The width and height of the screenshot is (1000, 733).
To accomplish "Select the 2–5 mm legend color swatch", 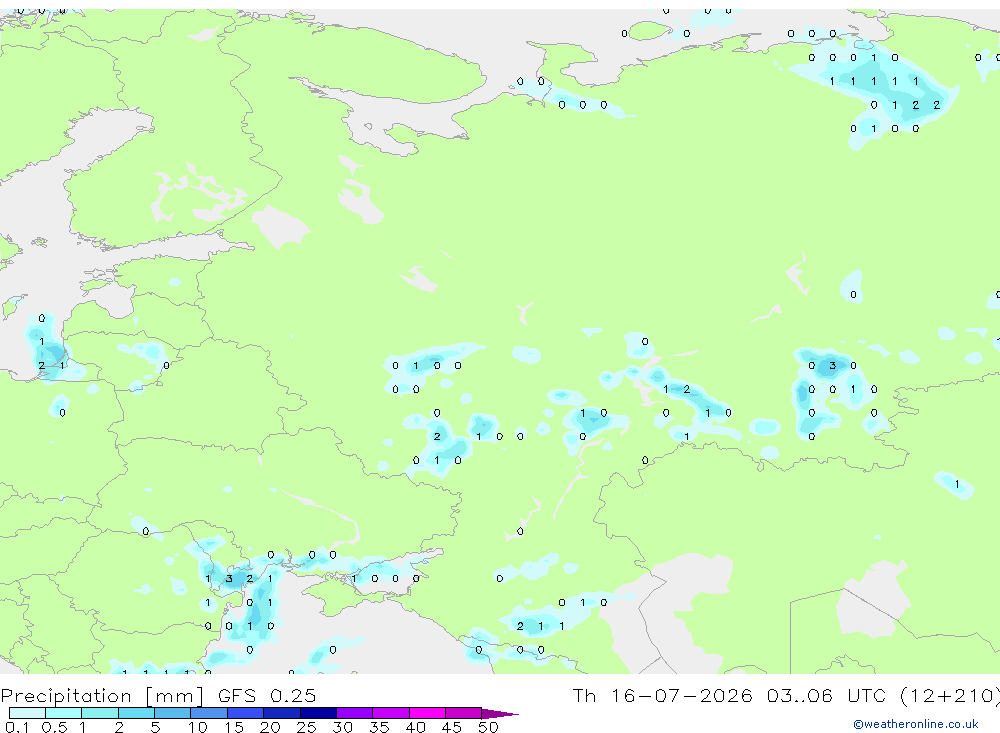I will [x=136, y=713].
